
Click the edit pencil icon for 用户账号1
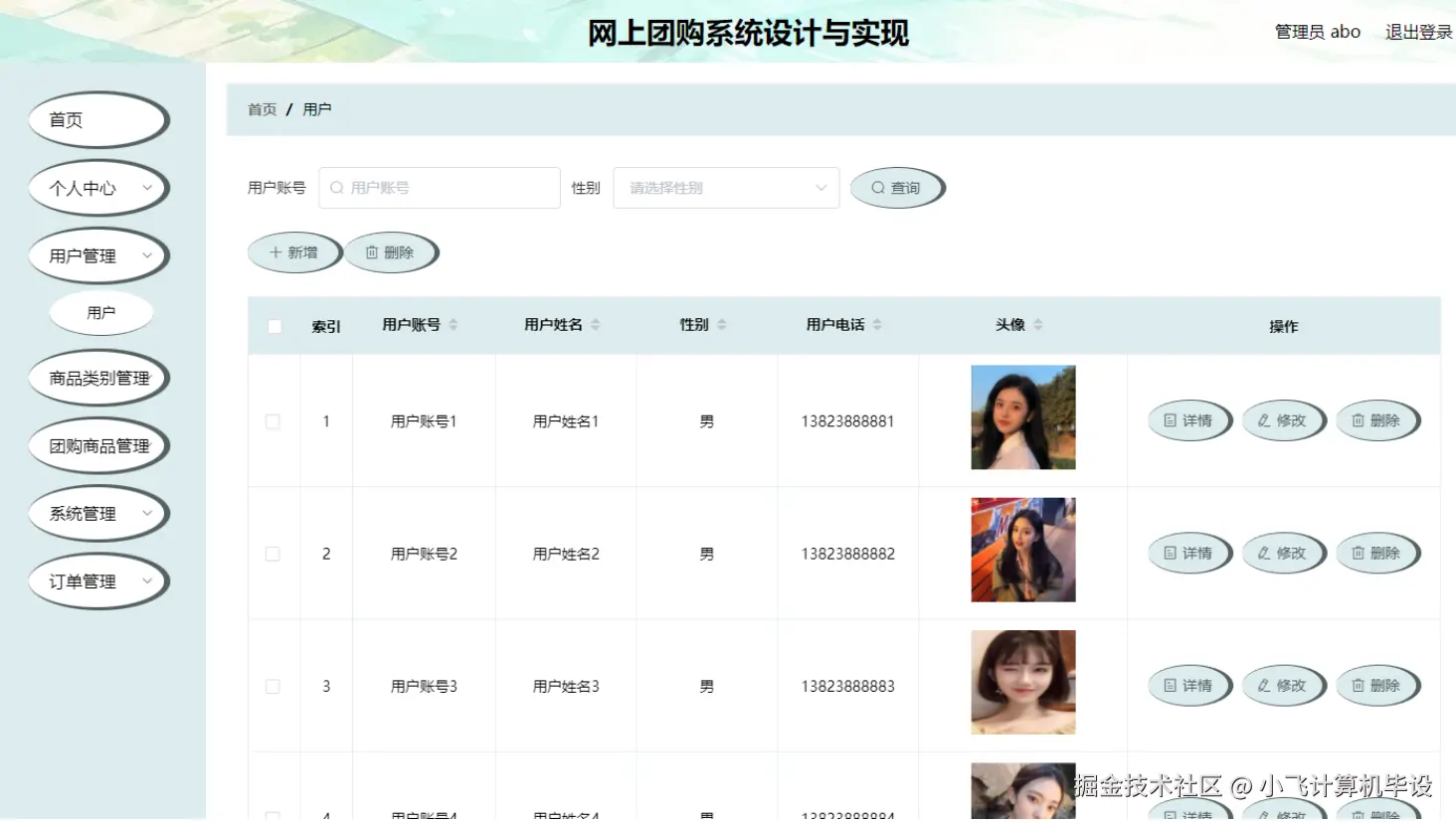[x=1264, y=420]
